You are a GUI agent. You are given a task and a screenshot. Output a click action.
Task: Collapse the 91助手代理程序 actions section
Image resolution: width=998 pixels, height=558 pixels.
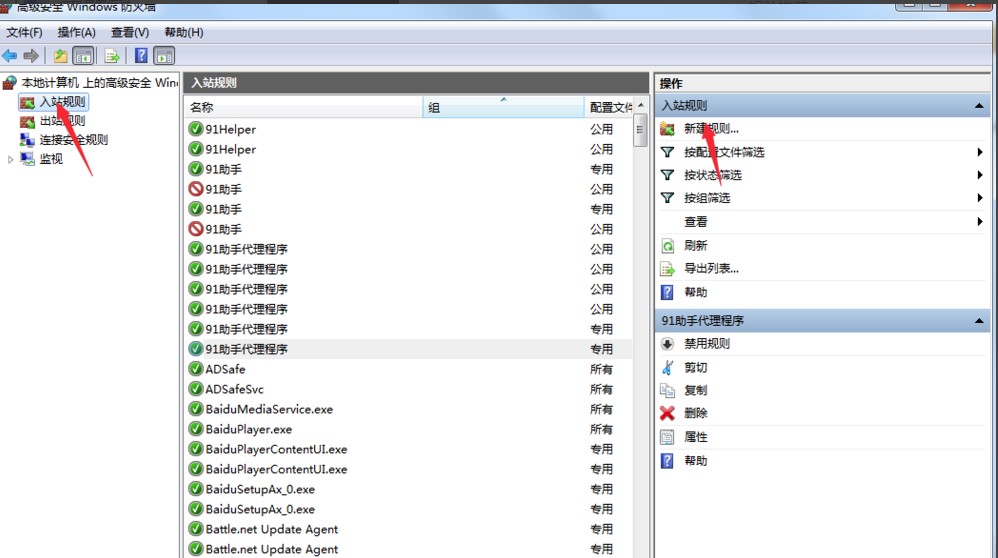[x=979, y=321]
